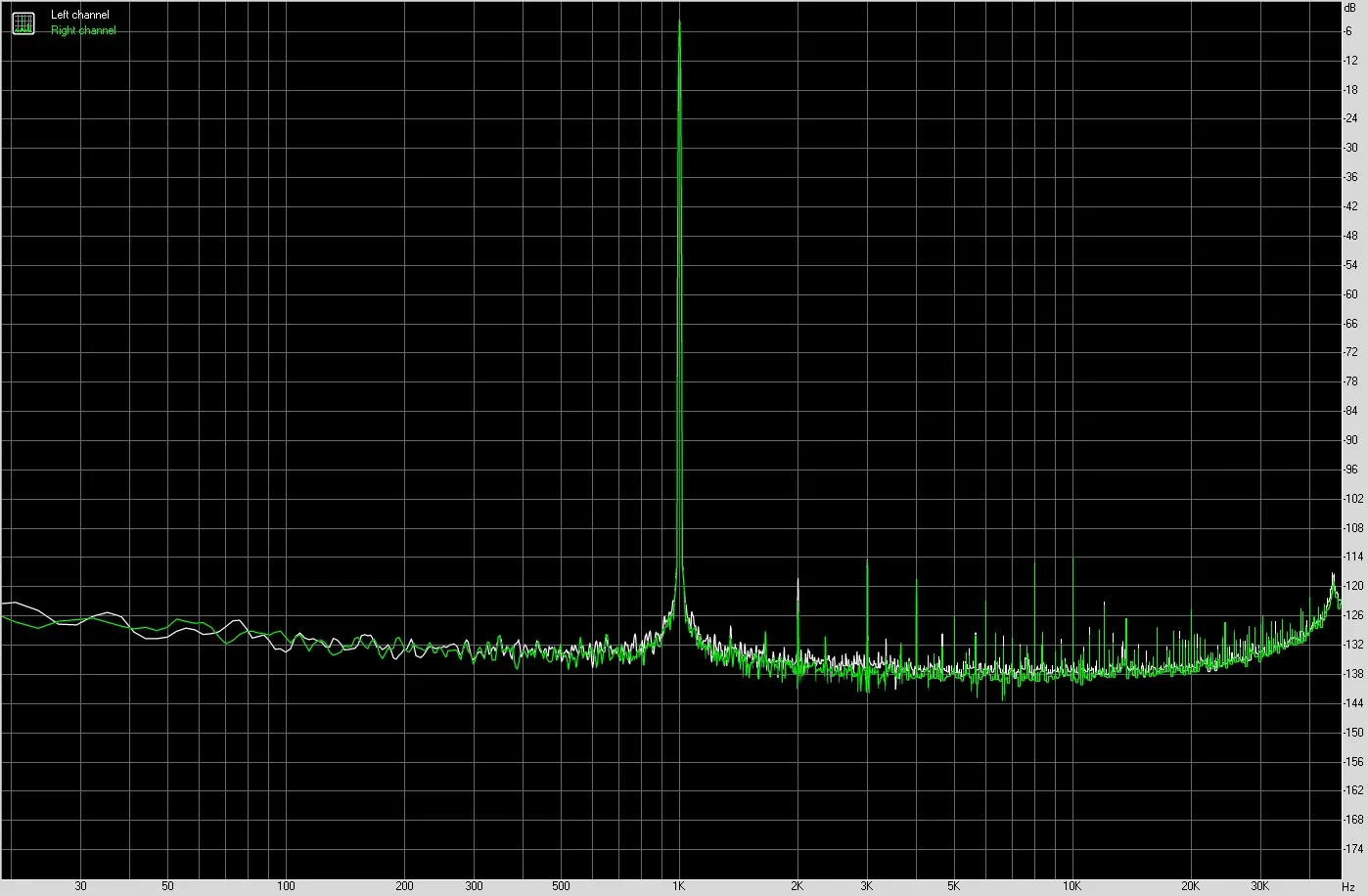The height and width of the screenshot is (896, 1368).
Task: Click the 30K frequency axis label
Action: 1259,886
